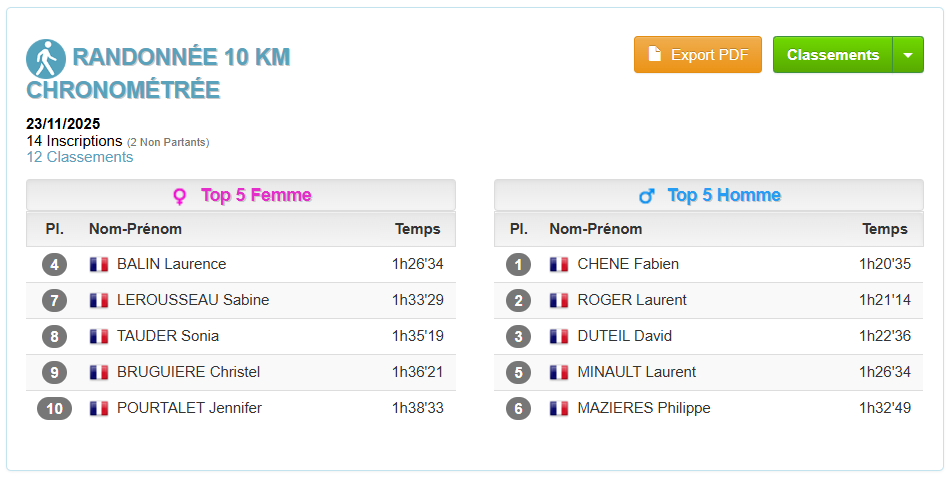Viewport: 948px width, 477px height.
Task: Select the Top 5 Femme header
Action: pos(256,195)
